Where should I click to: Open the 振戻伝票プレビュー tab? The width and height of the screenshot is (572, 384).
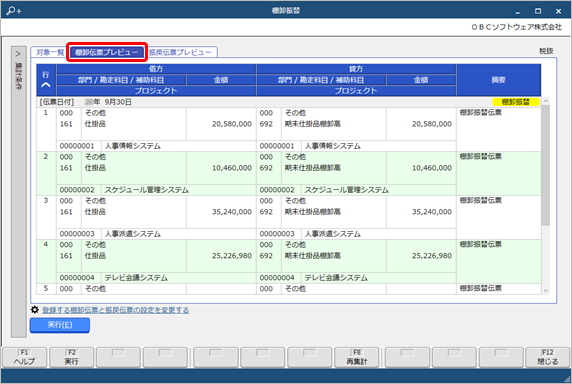(x=180, y=52)
